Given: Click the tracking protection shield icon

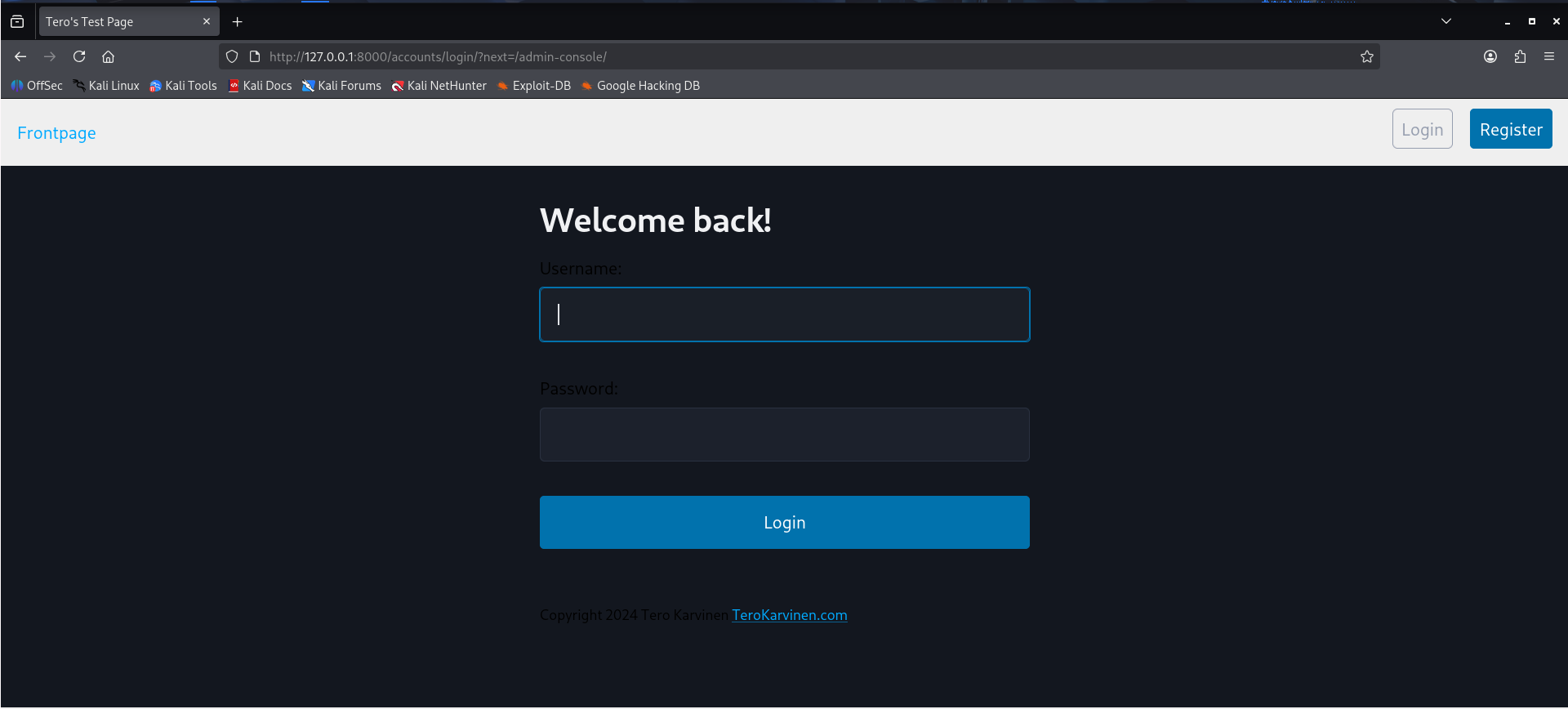Looking at the screenshot, I should [232, 56].
